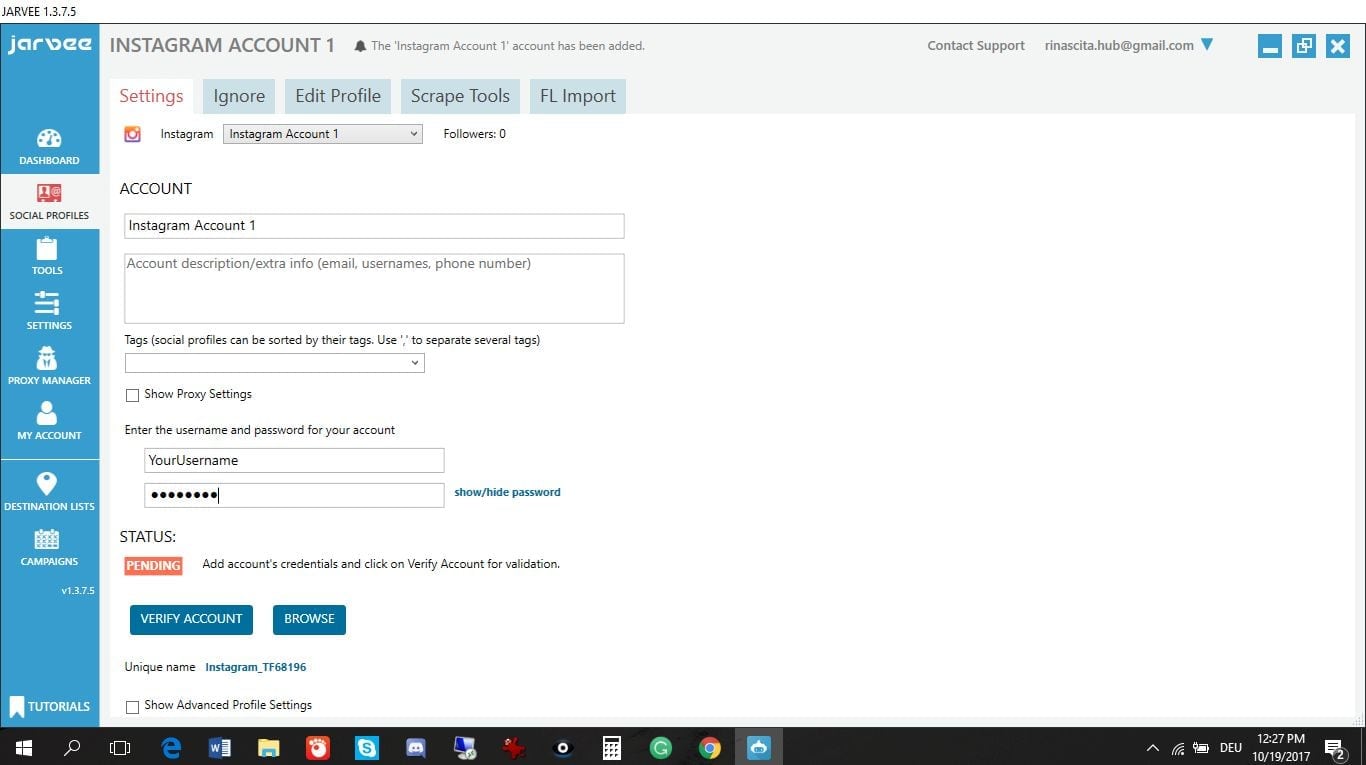
Task: Show hidden system tray icons
Action: [x=1152, y=748]
